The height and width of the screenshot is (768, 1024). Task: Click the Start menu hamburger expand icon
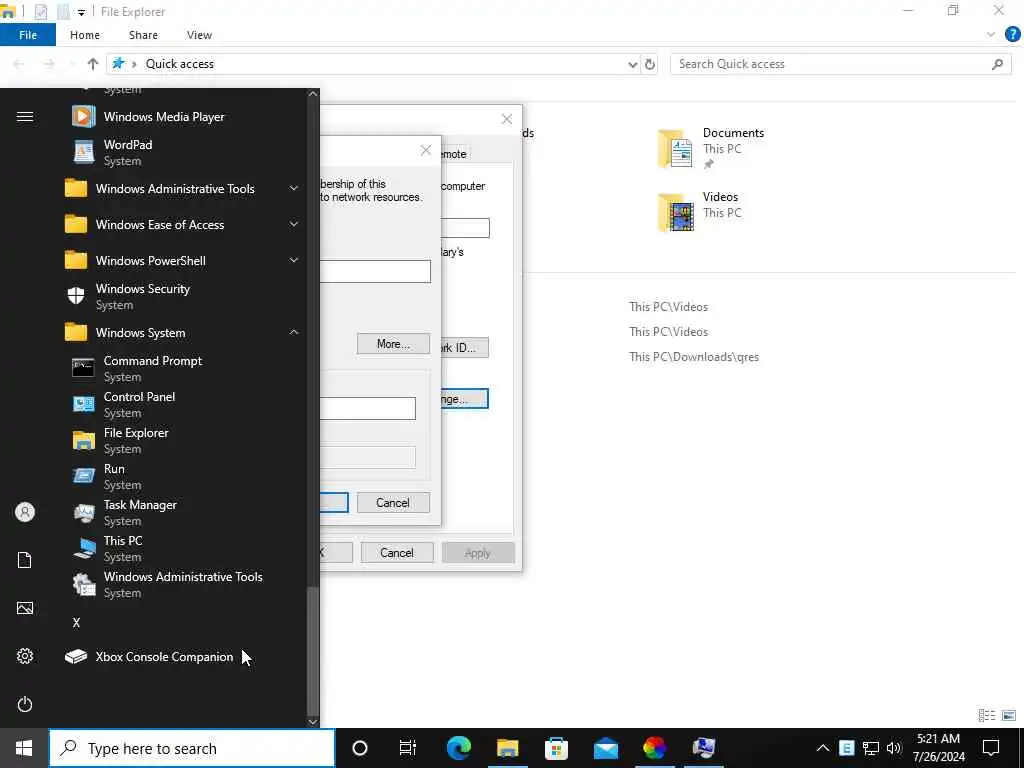click(x=25, y=116)
